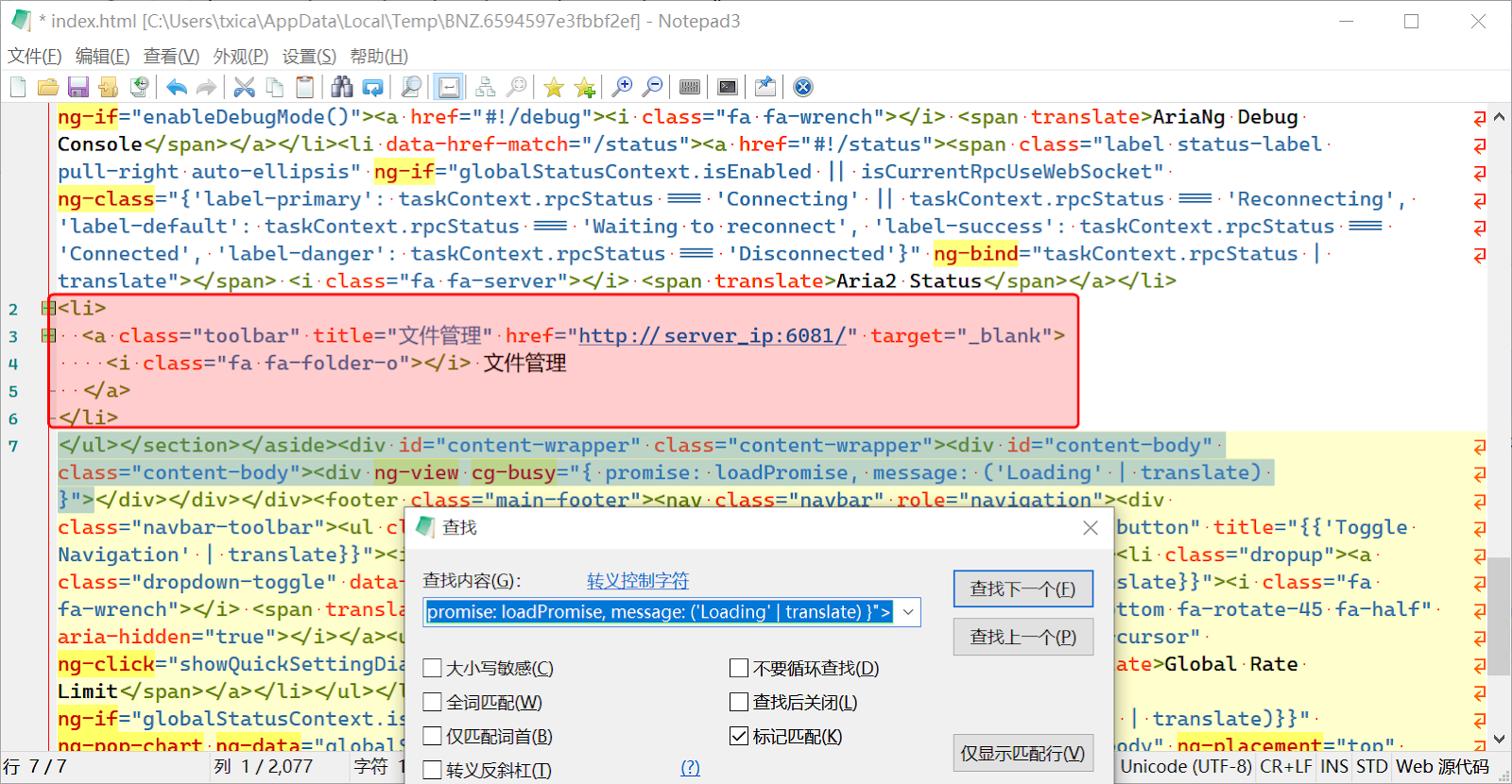Click the search text input field
This screenshot has width=1512, height=784.
click(x=660, y=612)
